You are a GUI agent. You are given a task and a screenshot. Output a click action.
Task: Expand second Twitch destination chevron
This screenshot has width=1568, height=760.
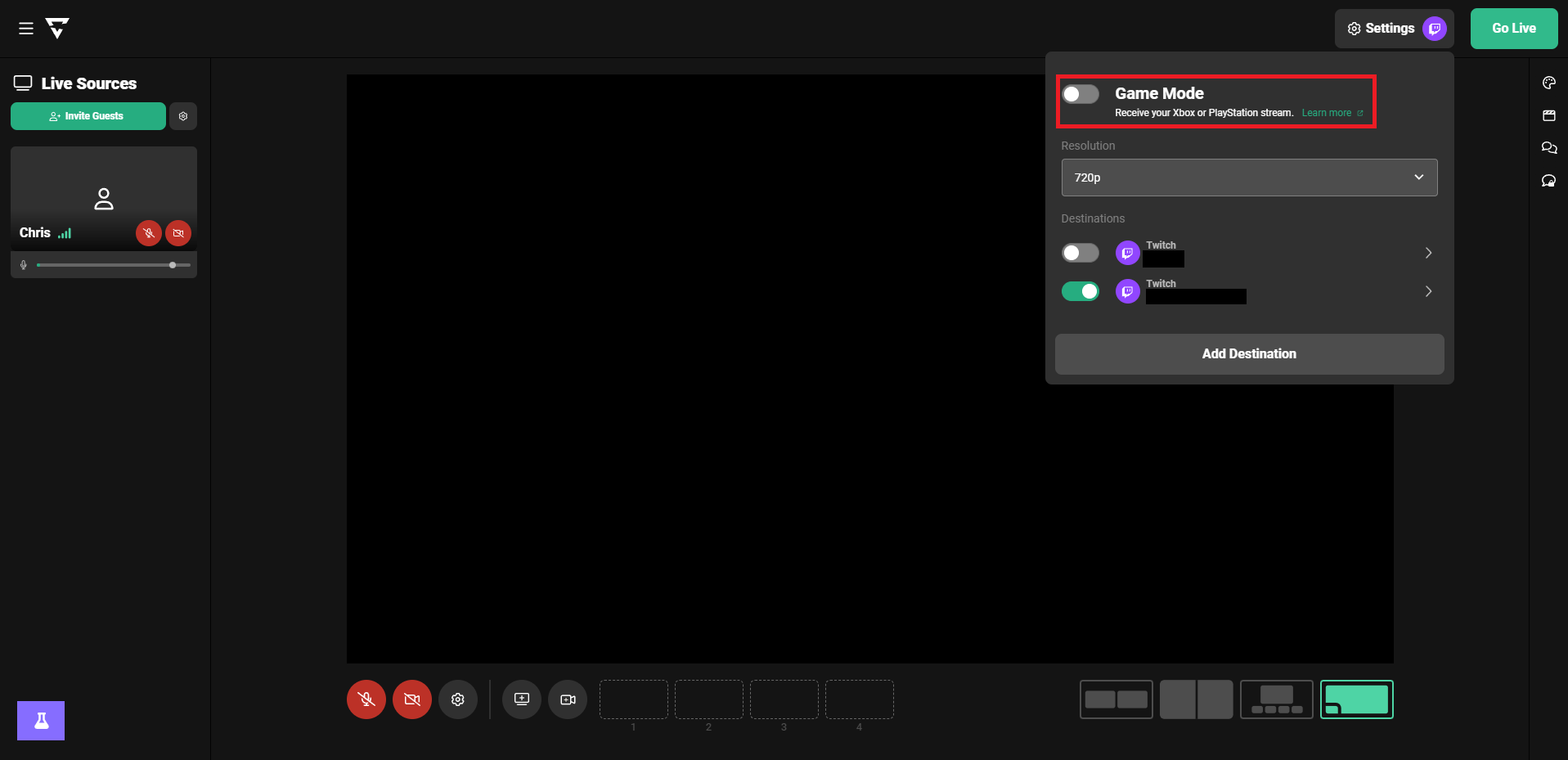pyautogui.click(x=1428, y=291)
